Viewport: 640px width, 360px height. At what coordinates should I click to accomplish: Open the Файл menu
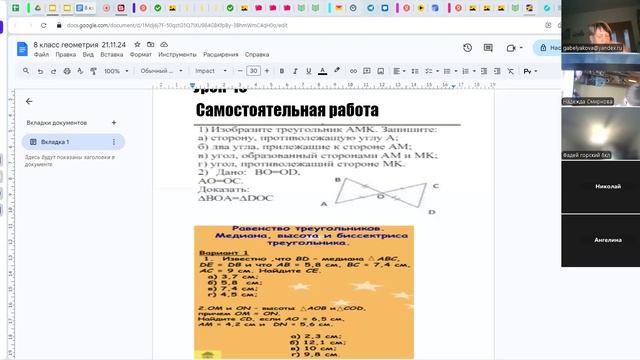pyautogui.click(x=41, y=54)
